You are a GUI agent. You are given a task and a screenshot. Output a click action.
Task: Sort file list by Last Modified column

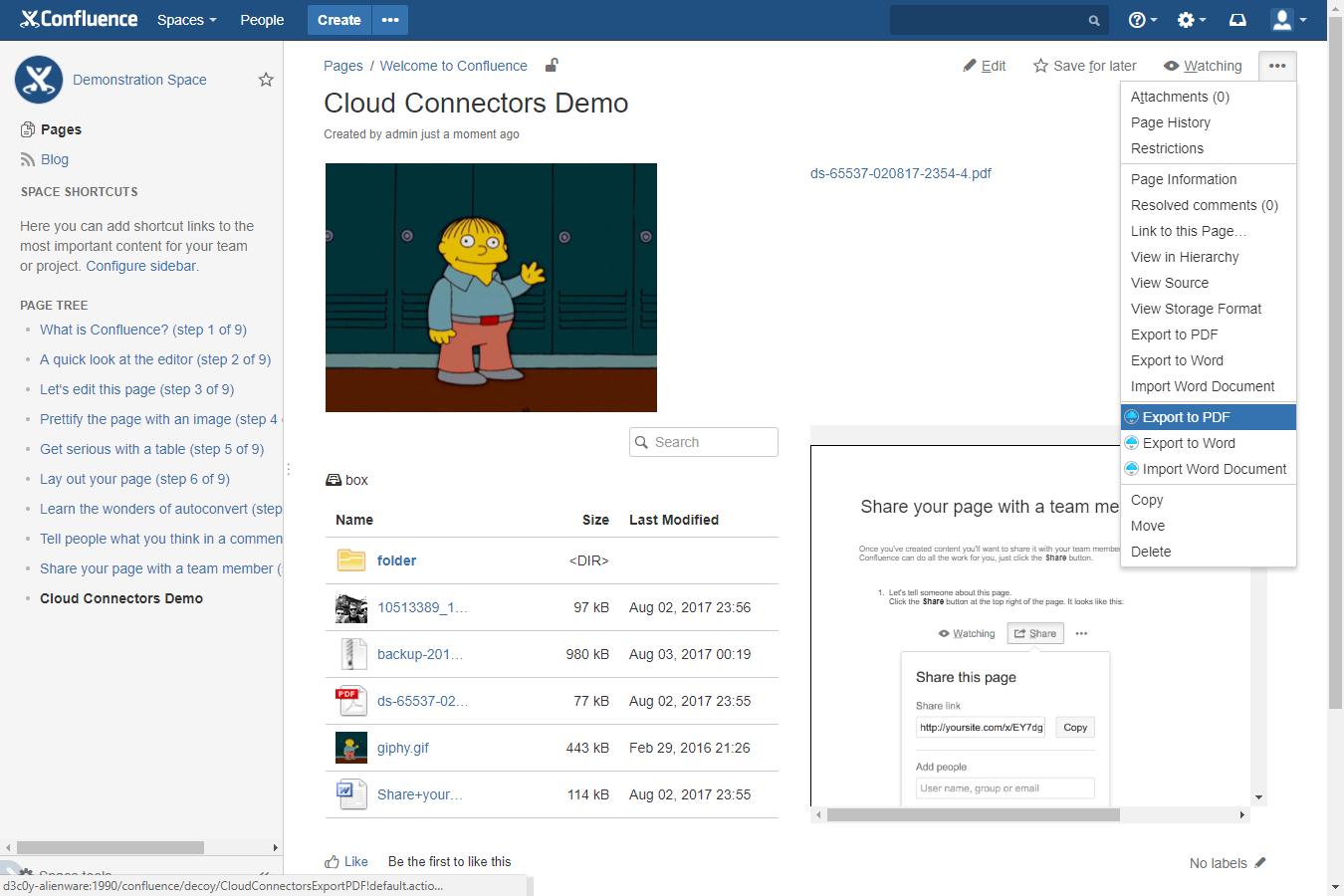[x=674, y=520]
